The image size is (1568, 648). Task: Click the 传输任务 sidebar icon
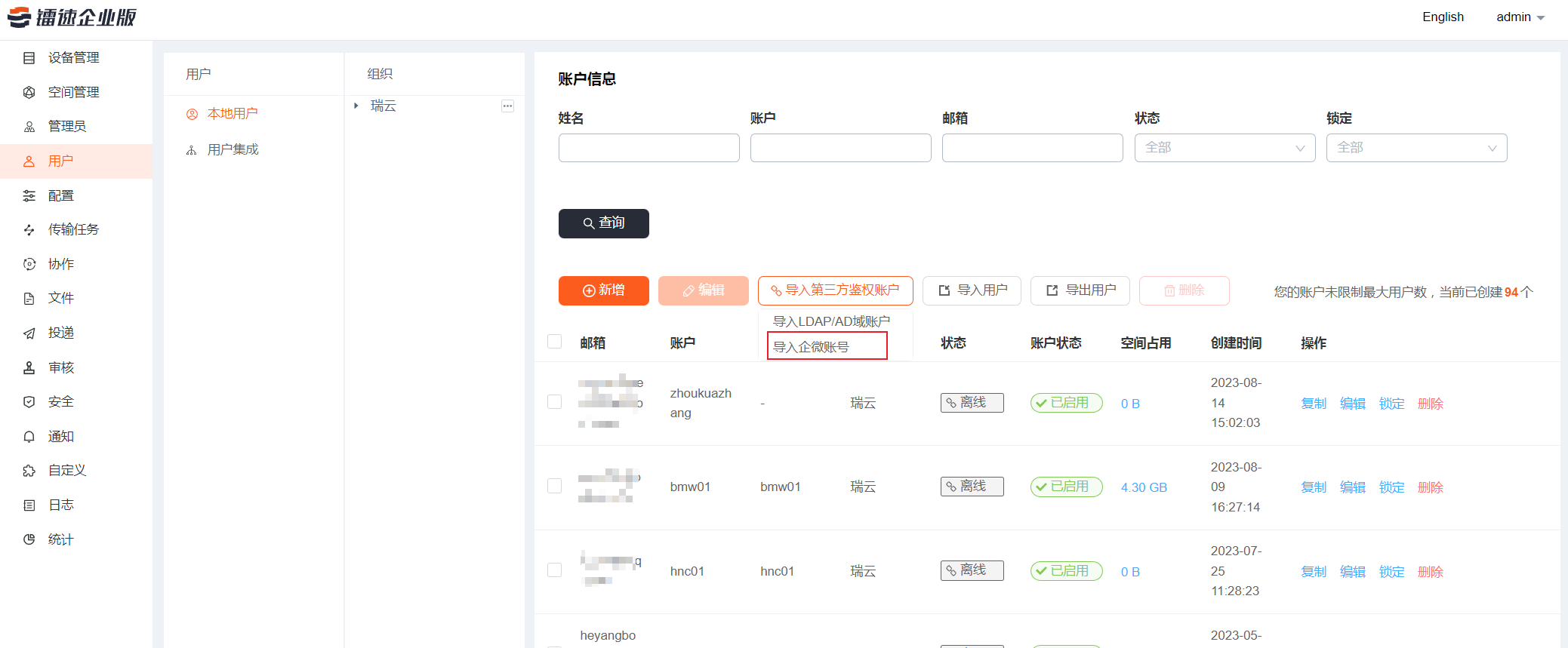coord(29,230)
